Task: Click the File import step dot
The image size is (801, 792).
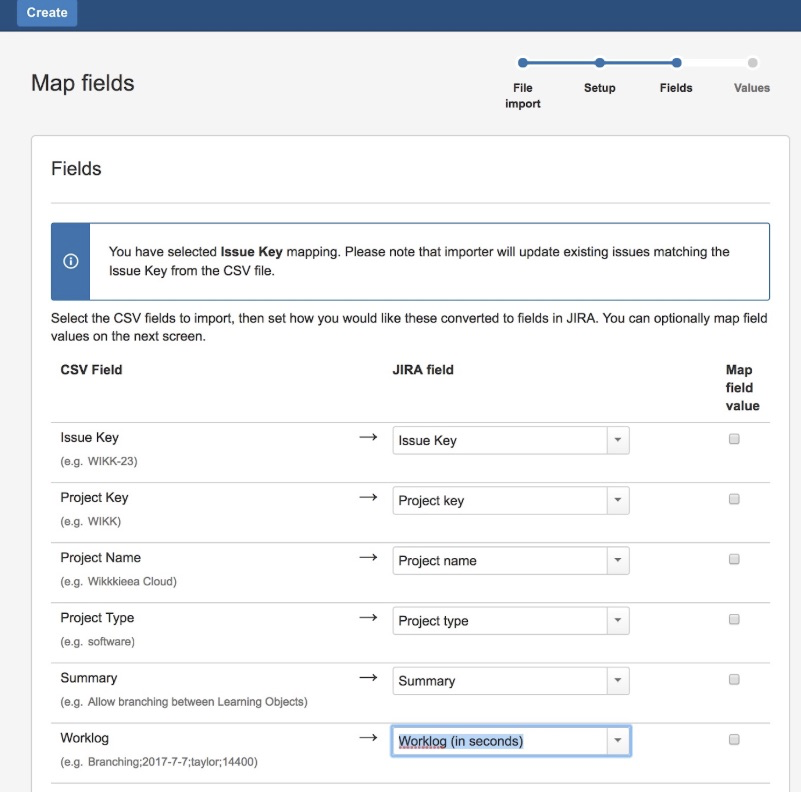Action: (x=523, y=63)
